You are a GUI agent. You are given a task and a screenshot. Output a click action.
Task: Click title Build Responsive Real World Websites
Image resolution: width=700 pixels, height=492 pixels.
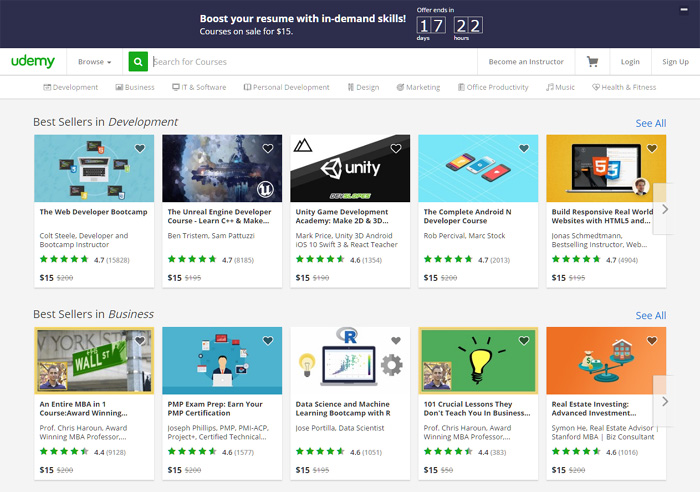pos(602,217)
